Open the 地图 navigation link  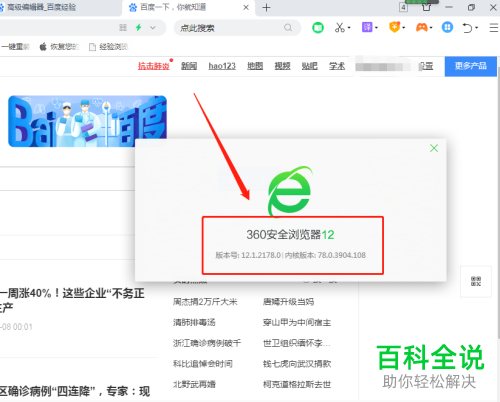pos(255,66)
